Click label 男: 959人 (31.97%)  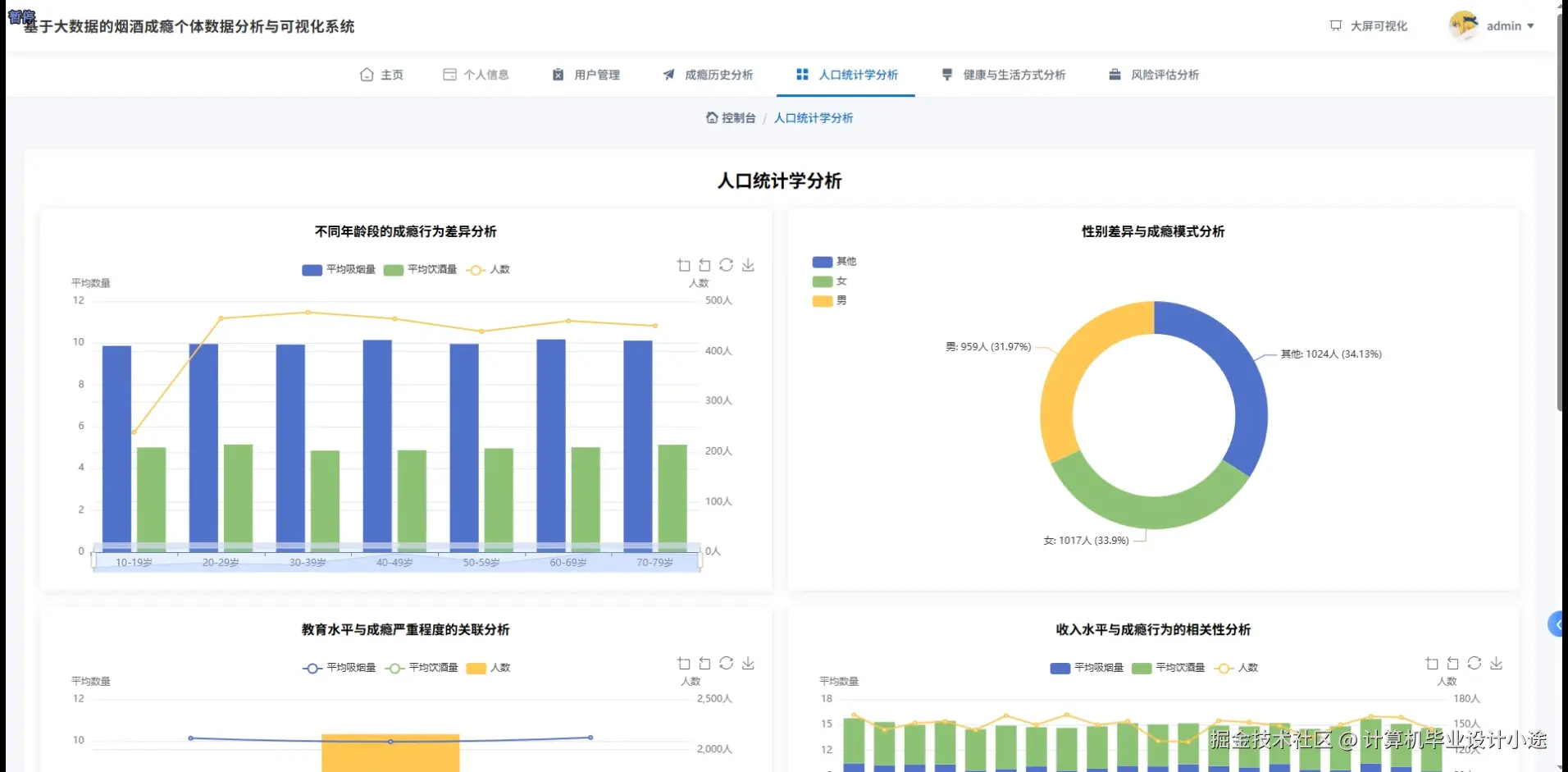point(988,347)
